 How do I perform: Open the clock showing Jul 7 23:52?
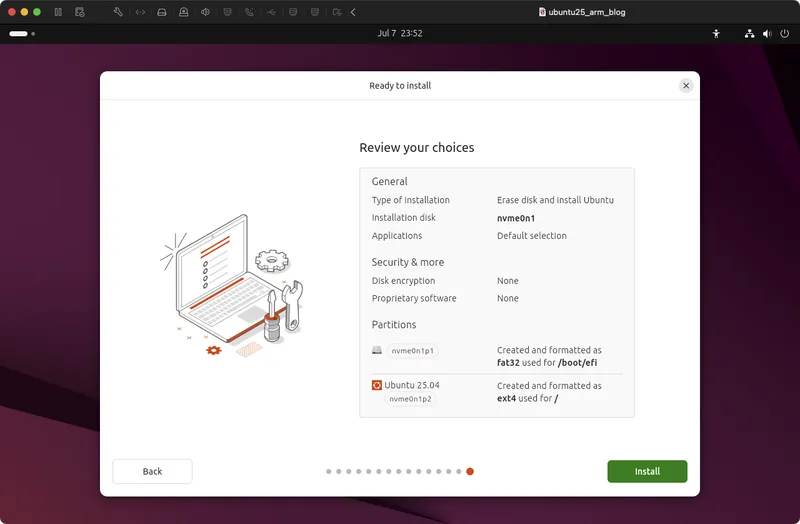tap(400, 33)
